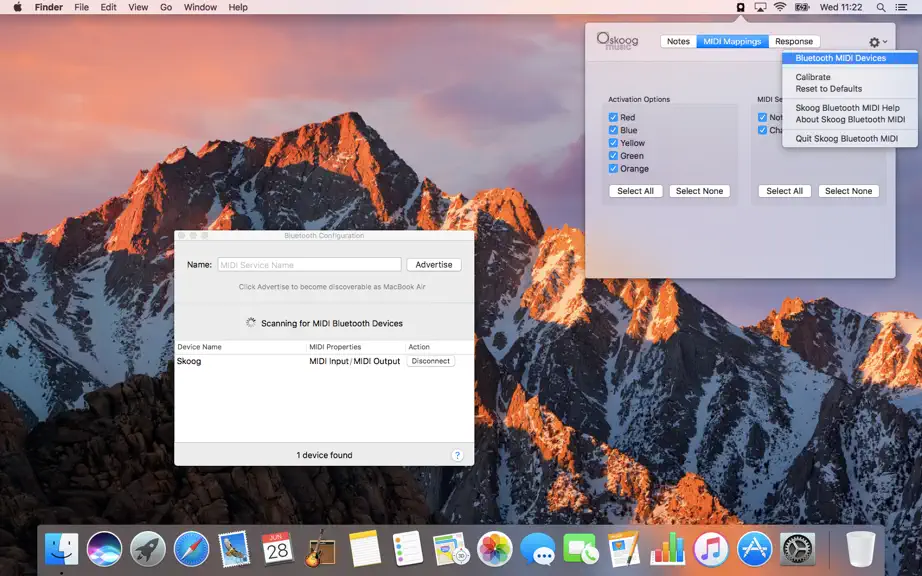Open the Notification Center list icon
The height and width of the screenshot is (576, 922).
tap(901, 7)
